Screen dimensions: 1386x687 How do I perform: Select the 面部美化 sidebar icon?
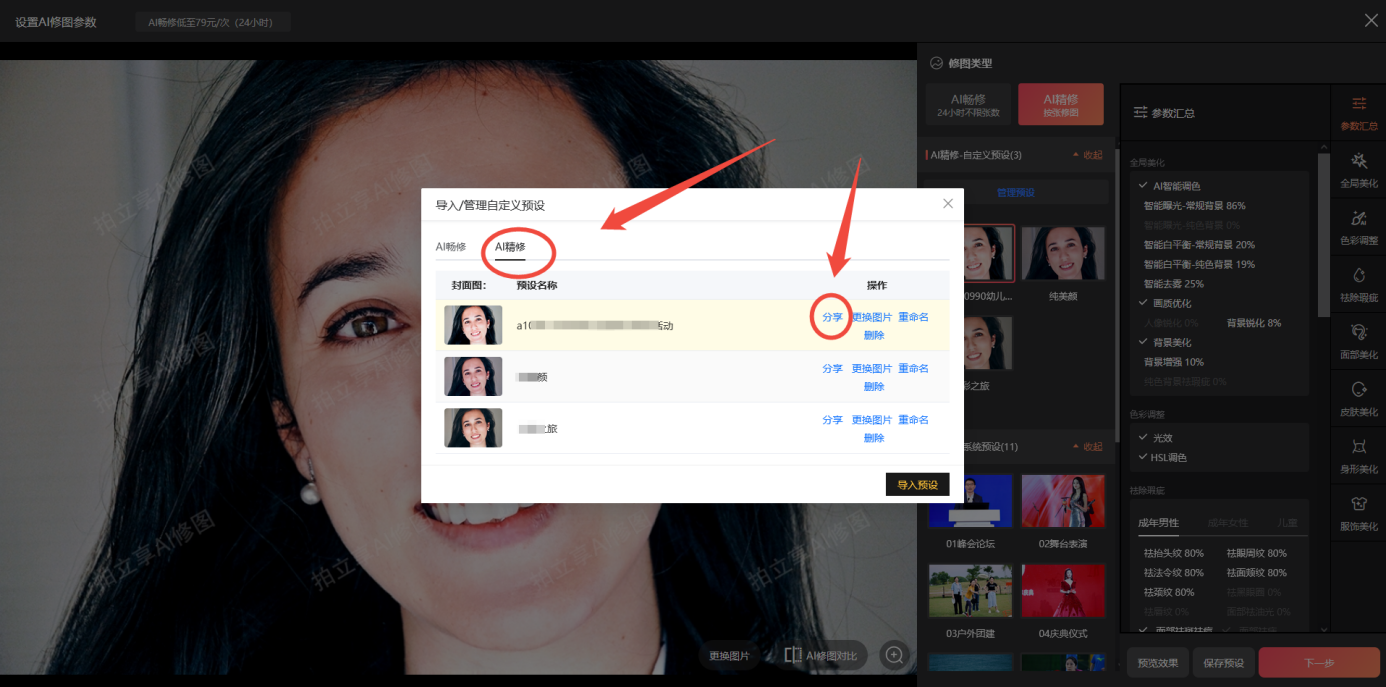point(1358,341)
